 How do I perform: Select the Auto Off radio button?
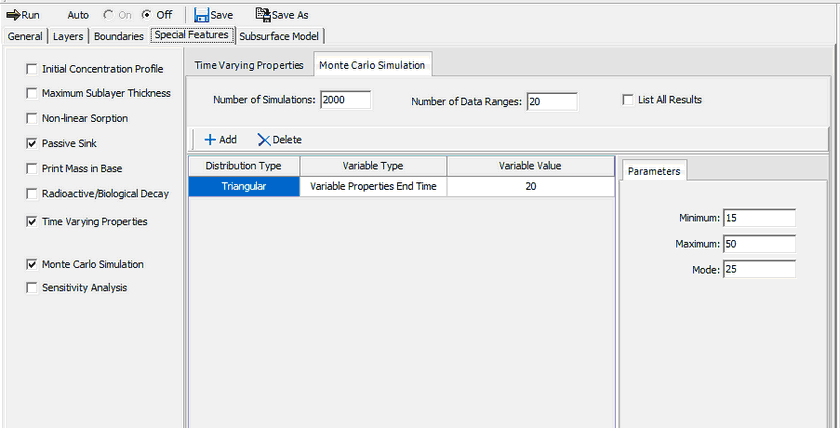click(147, 15)
